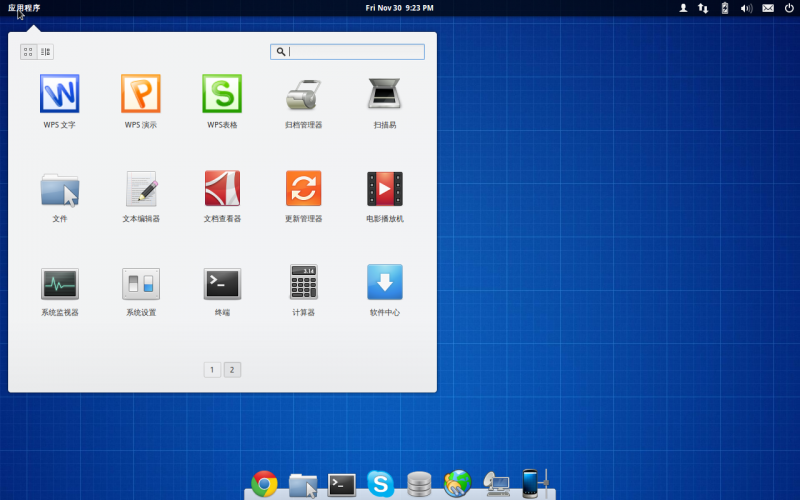Open user account indicator in panel

(683, 8)
